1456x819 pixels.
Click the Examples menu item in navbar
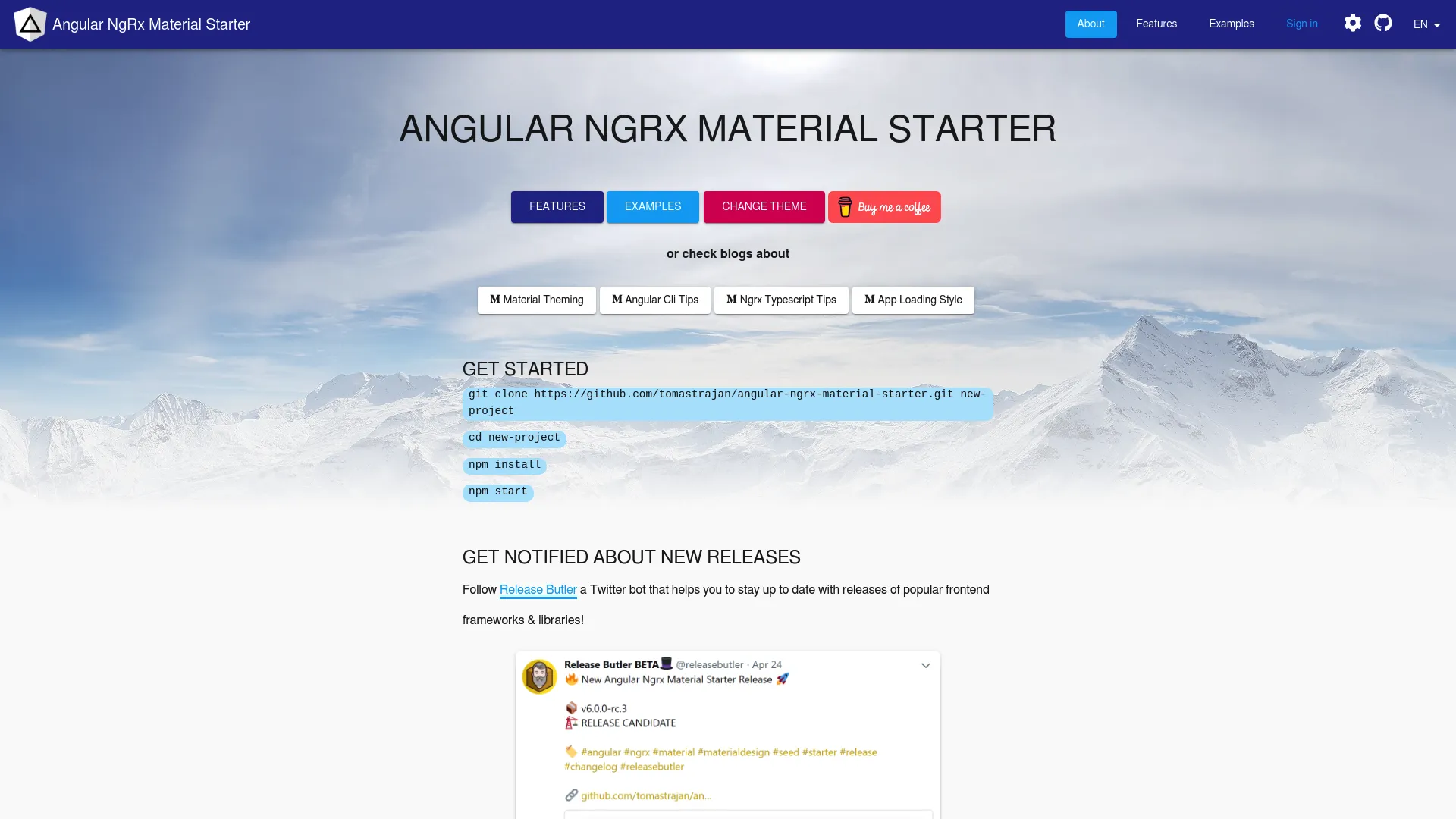(1231, 24)
